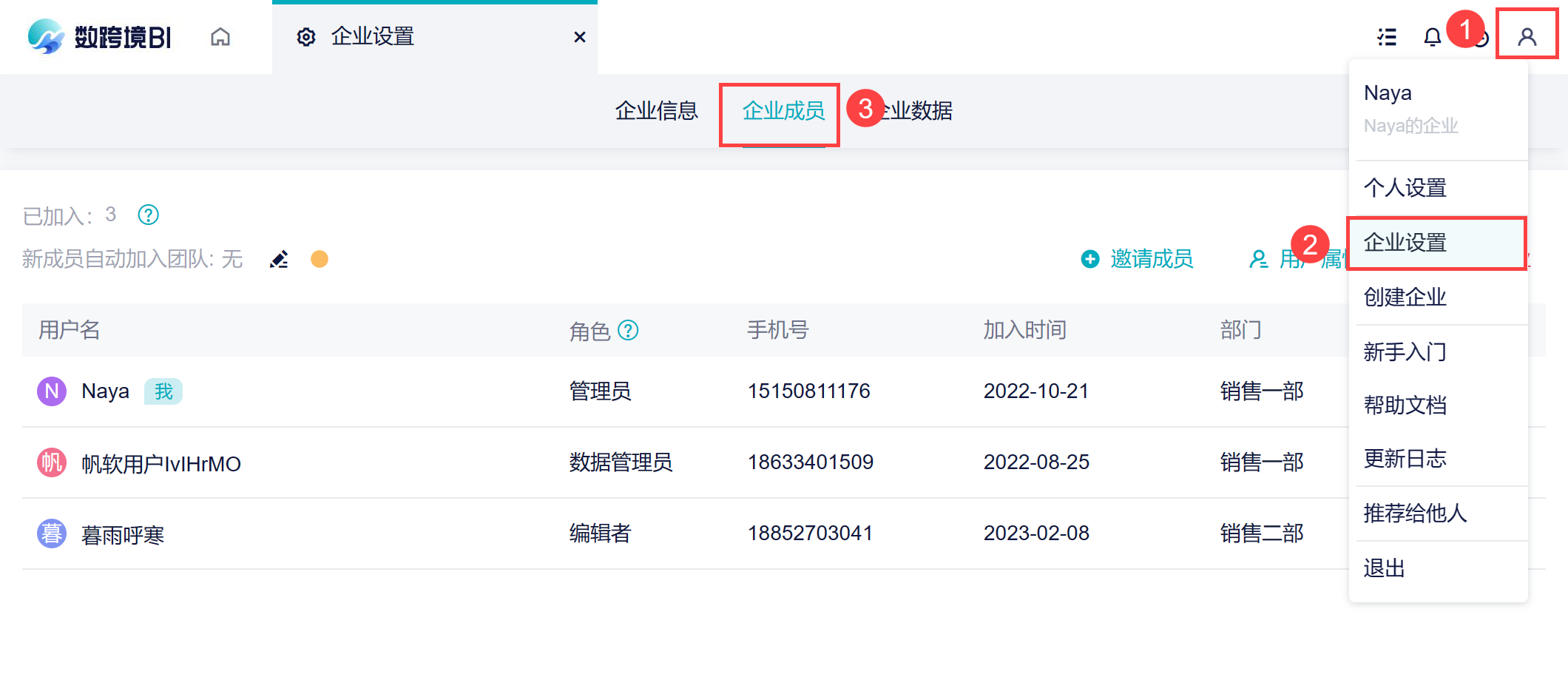Click username 帆软用户IvIHrMO
The height and width of the screenshot is (680, 1568).
coord(161,464)
